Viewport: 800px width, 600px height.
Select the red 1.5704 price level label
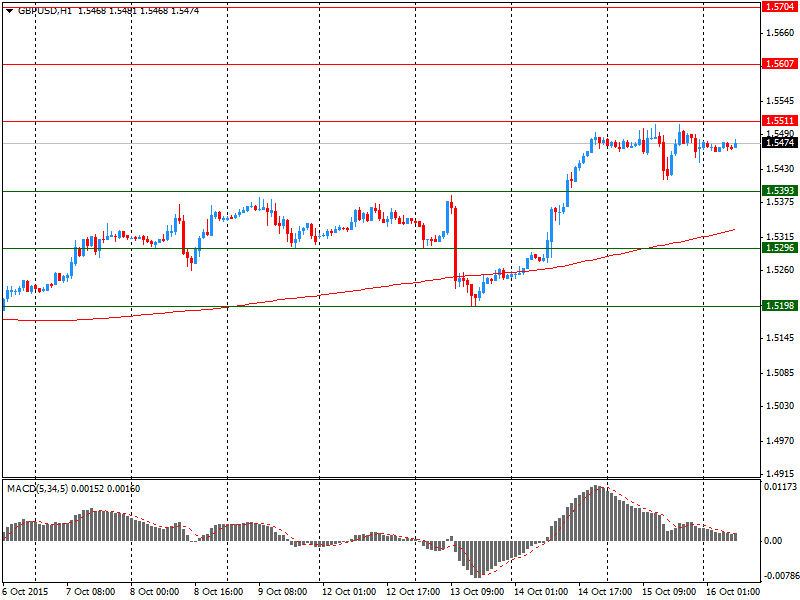780,7
